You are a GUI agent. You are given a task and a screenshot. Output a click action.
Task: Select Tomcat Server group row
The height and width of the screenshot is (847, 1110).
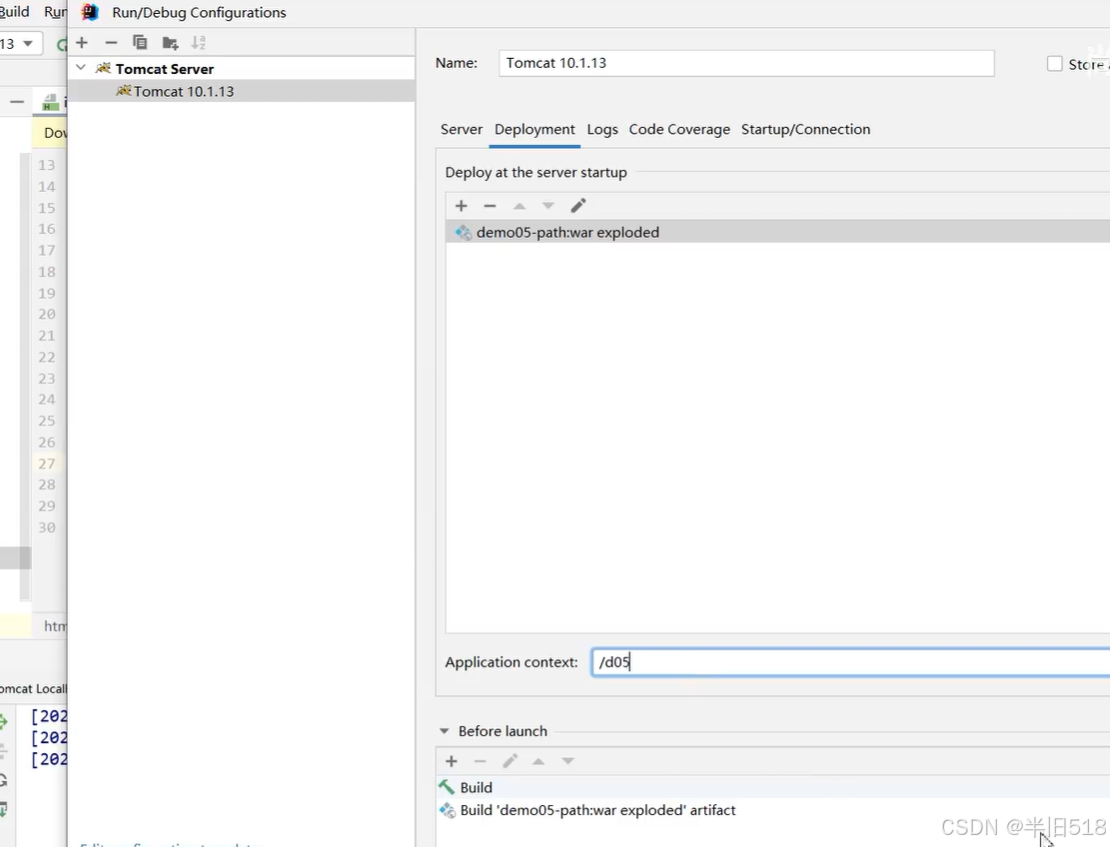click(241, 69)
